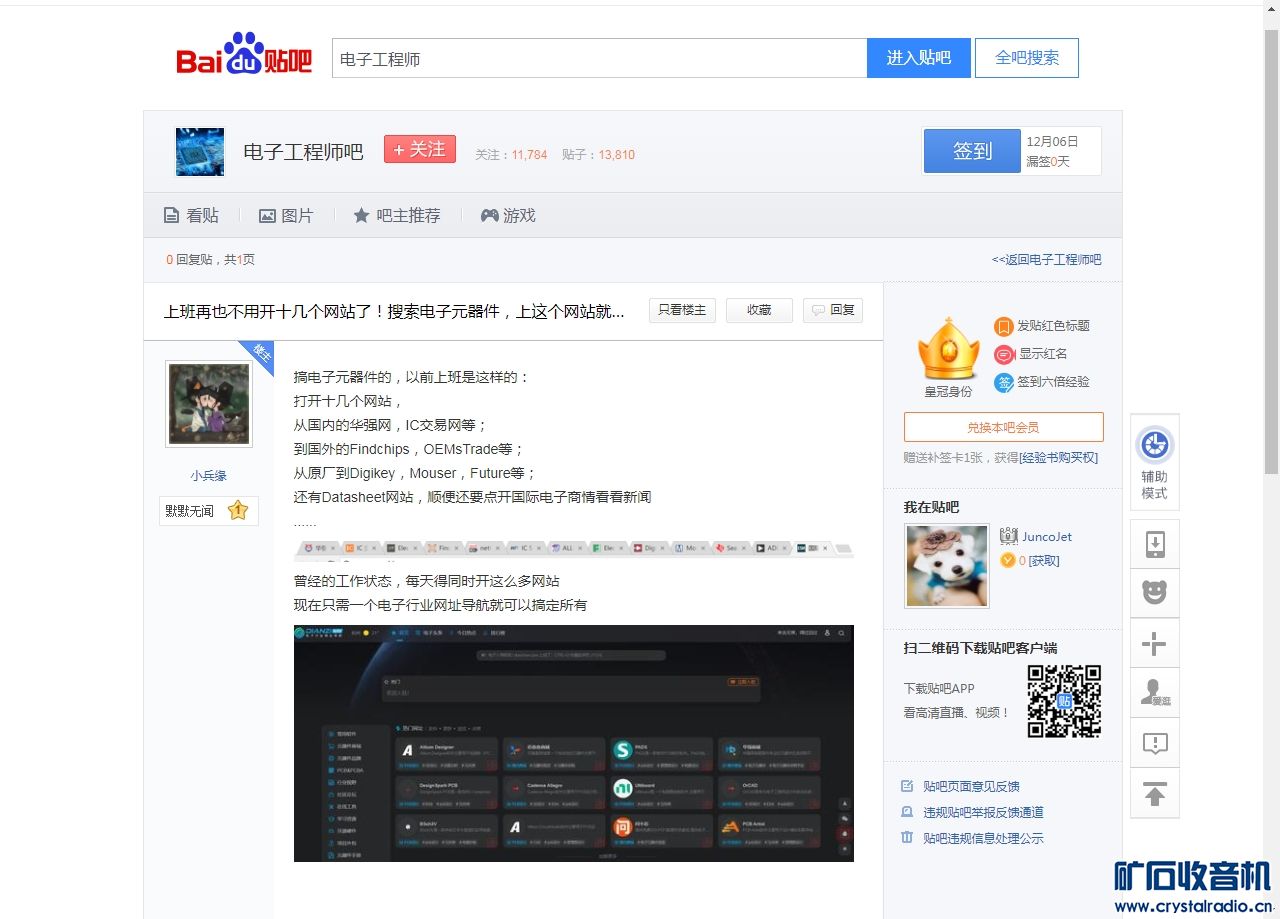This screenshot has width=1280, height=919.
Task: Click the 进入贴吧 button
Action: pyautogui.click(x=918, y=58)
